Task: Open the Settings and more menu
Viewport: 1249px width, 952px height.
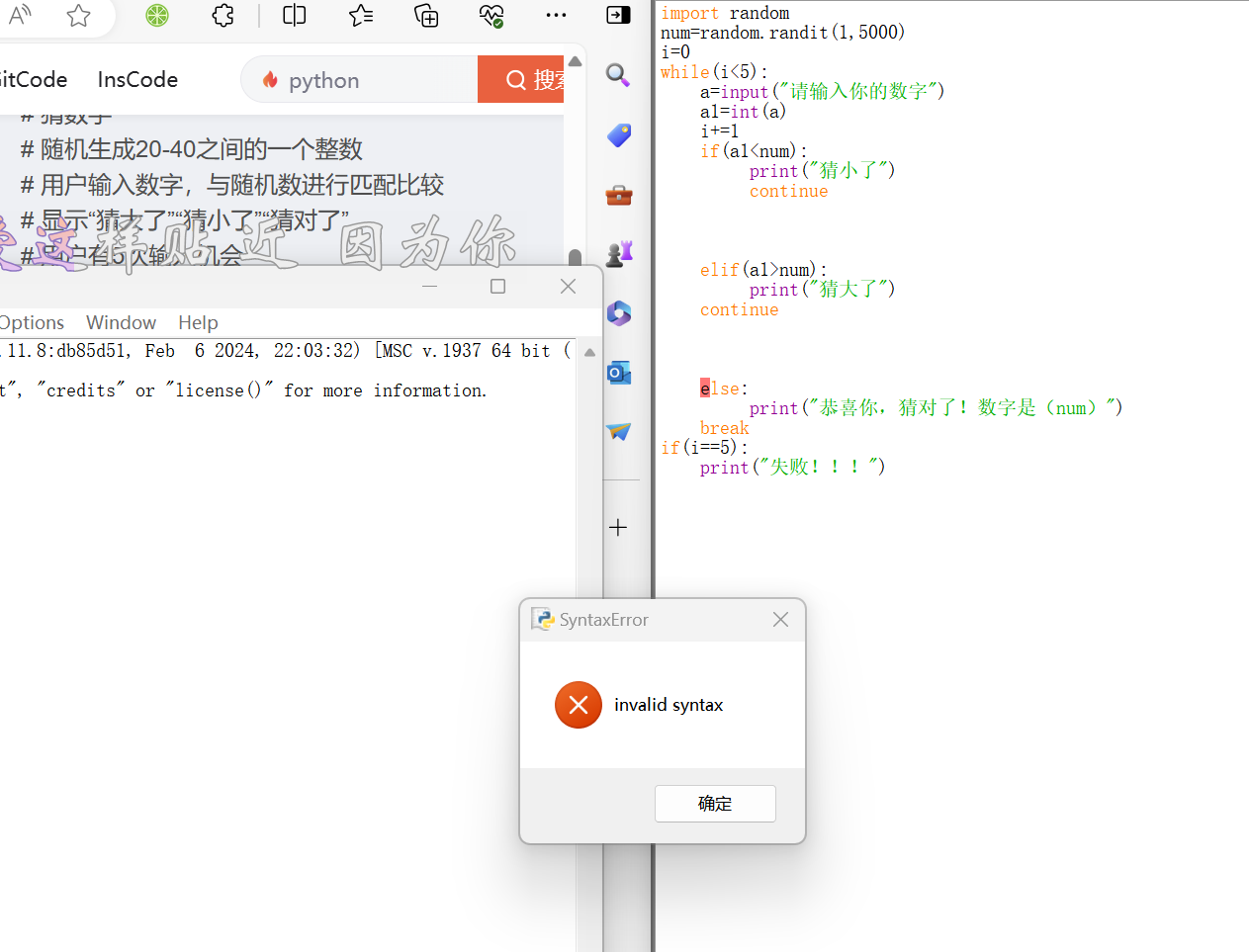Action: tap(555, 15)
